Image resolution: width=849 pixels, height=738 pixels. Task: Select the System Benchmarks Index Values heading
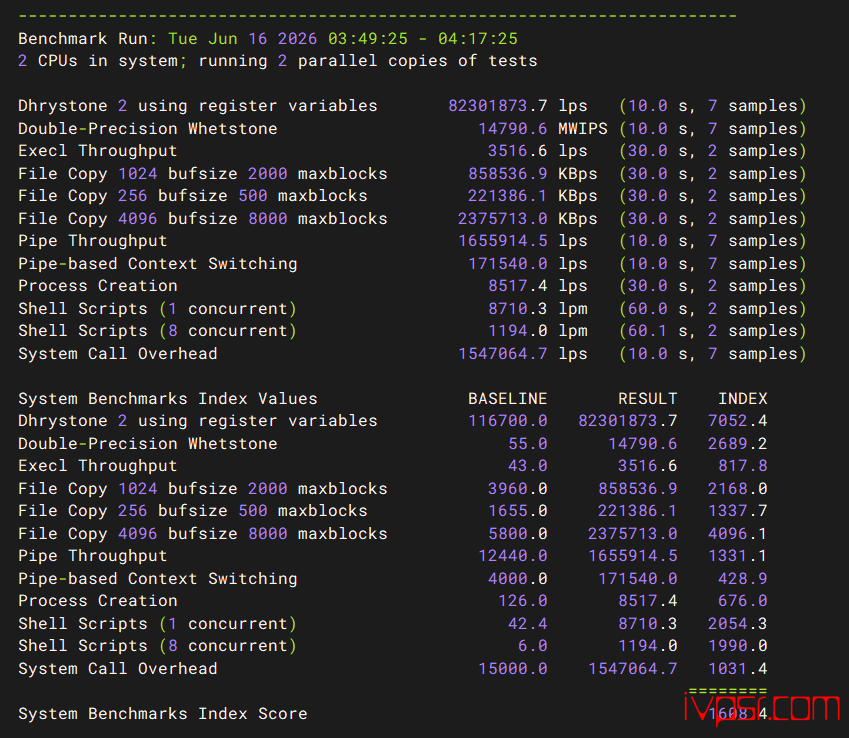168,399
